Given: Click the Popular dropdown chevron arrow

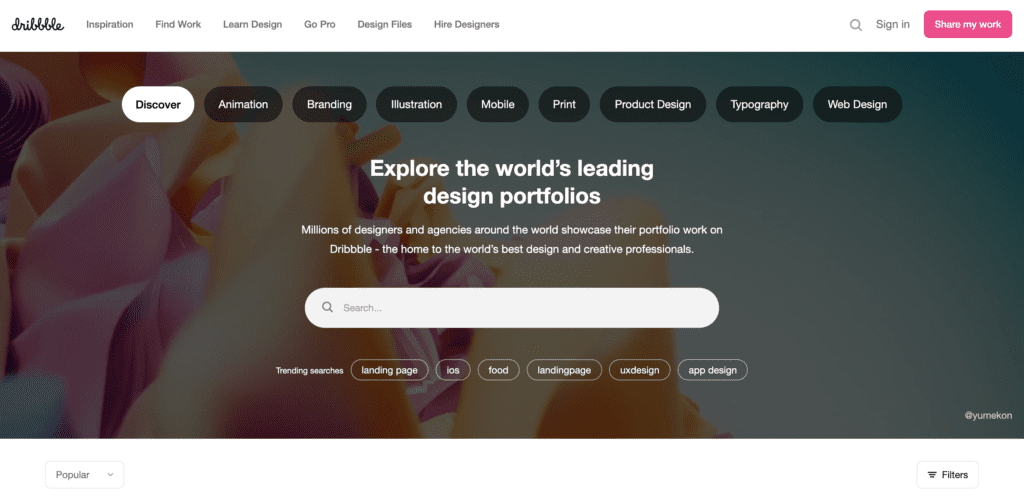Looking at the screenshot, I should pyautogui.click(x=110, y=475).
